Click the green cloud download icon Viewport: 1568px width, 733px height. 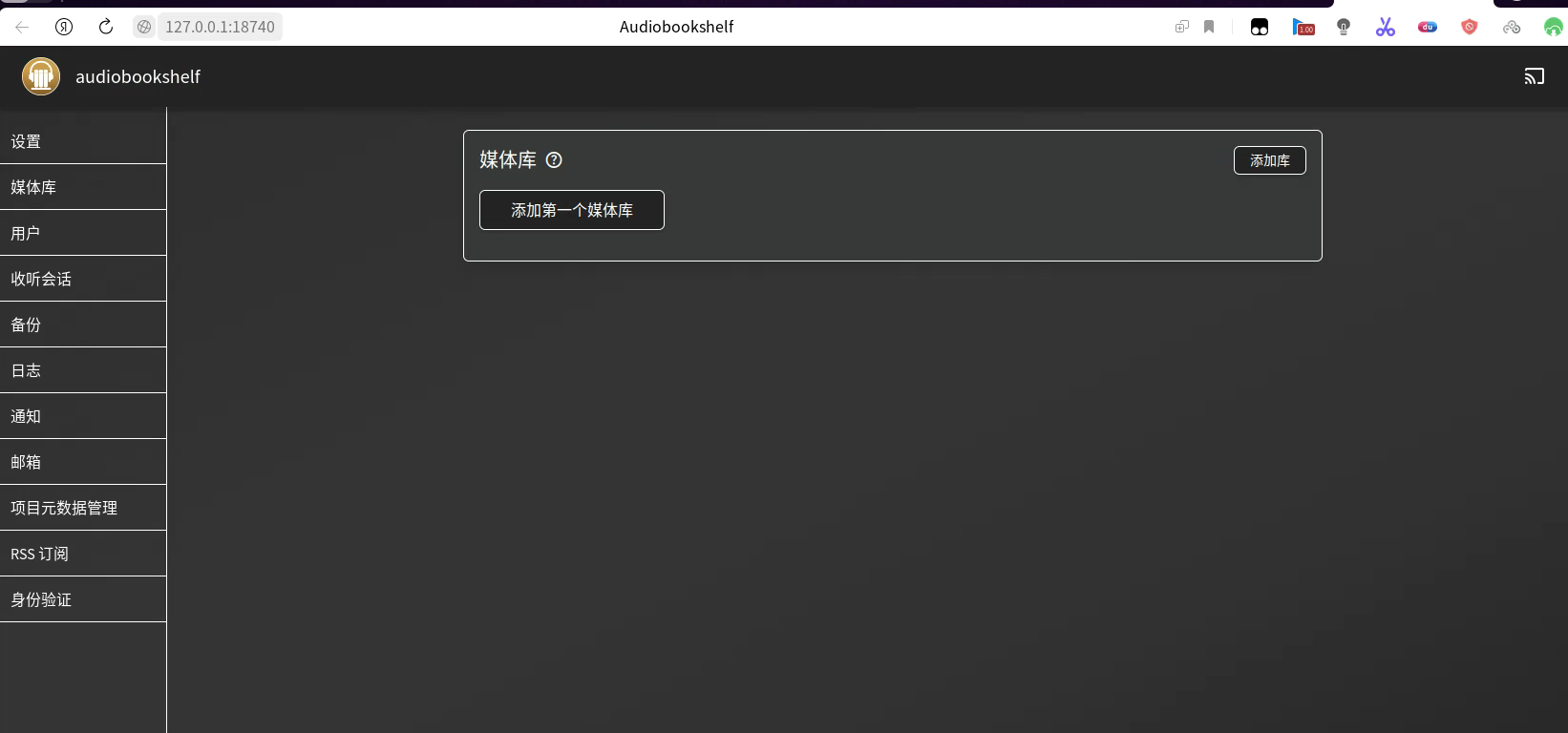click(x=1553, y=27)
